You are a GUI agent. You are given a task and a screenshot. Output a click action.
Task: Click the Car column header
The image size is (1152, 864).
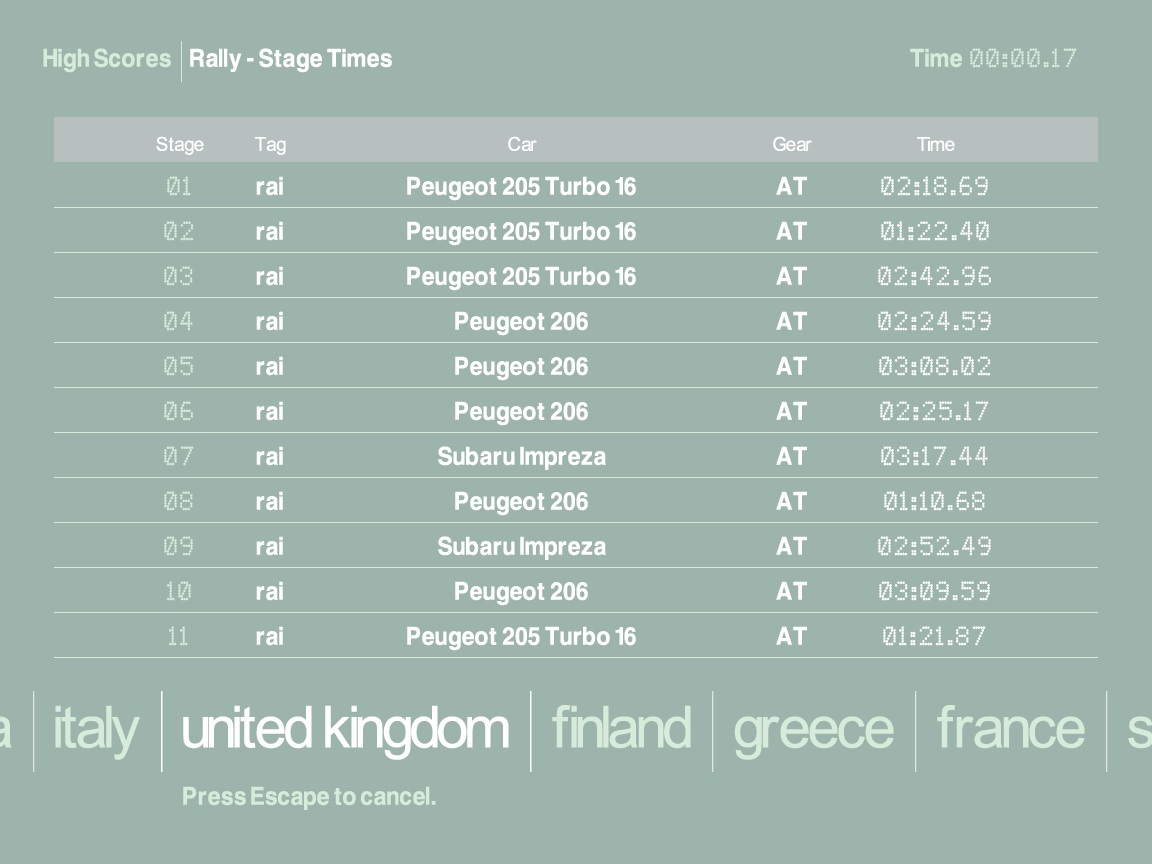(x=521, y=145)
